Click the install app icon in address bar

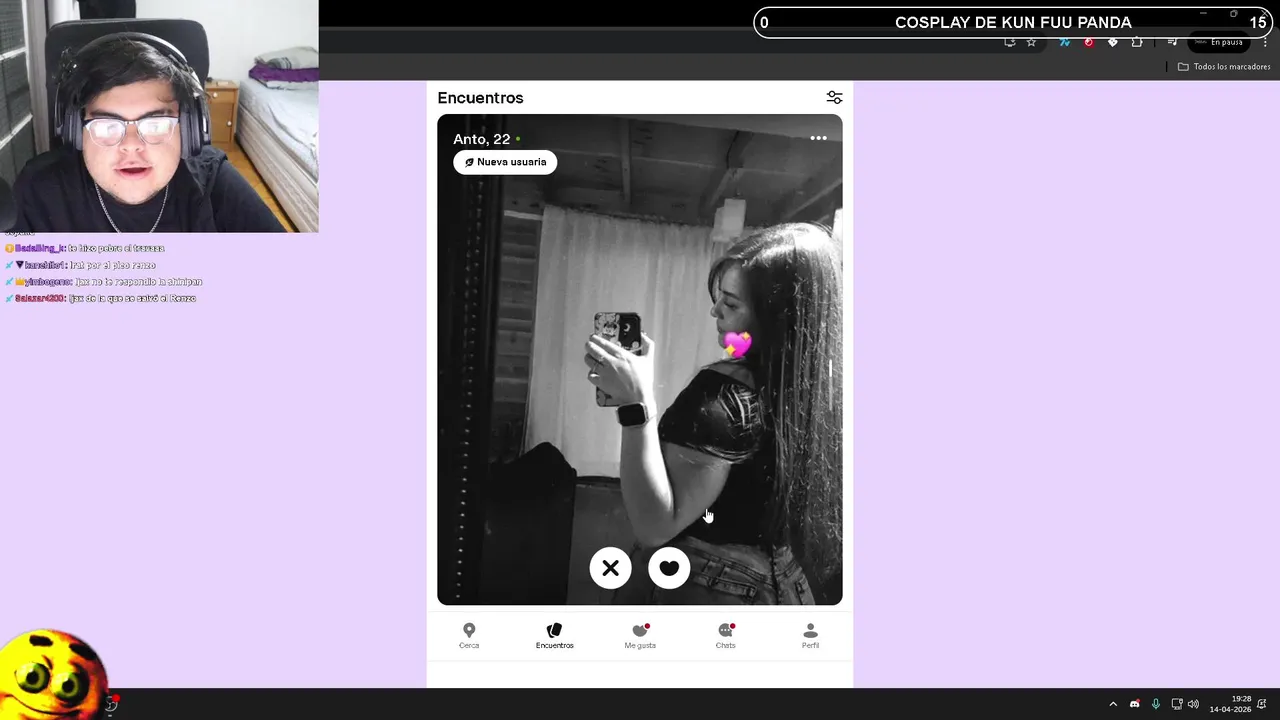point(1009,42)
